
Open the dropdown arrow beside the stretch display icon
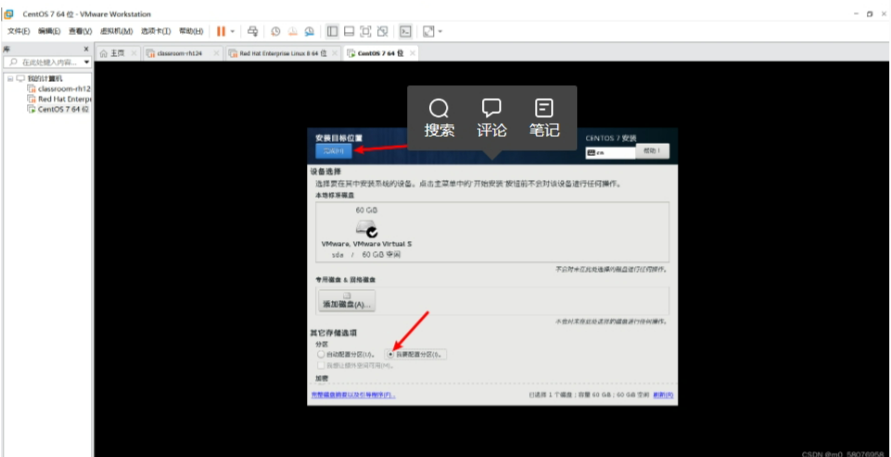(440, 31)
